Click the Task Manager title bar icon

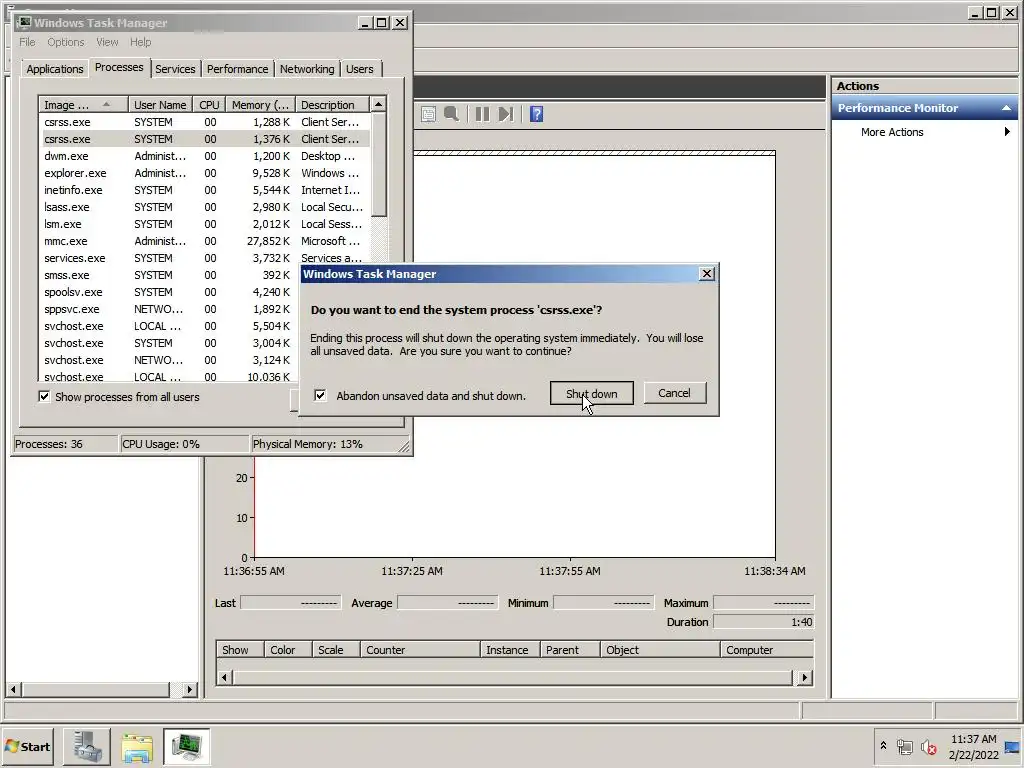(25, 22)
